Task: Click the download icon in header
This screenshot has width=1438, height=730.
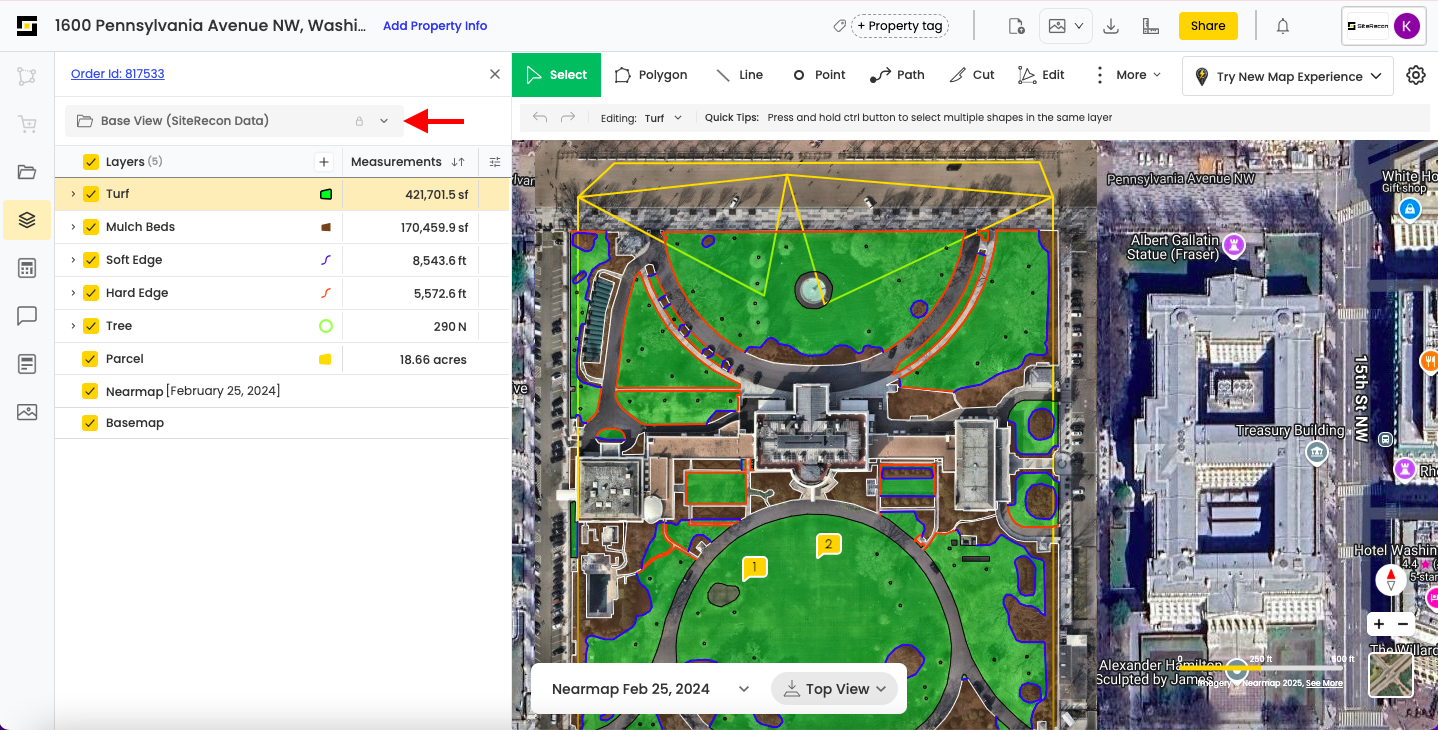Action: (x=1111, y=26)
